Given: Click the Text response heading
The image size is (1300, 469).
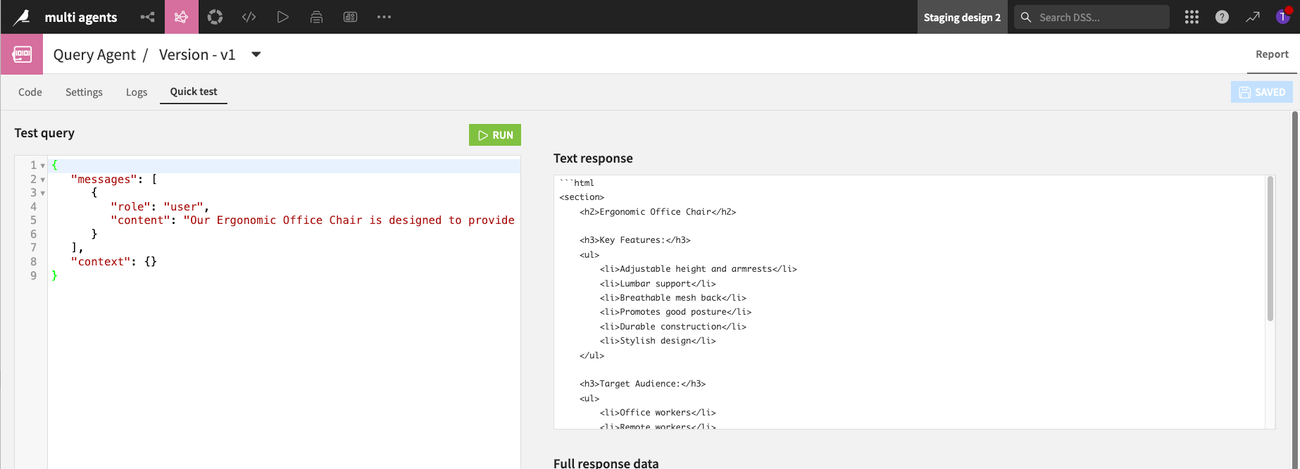Looking at the screenshot, I should [x=593, y=158].
